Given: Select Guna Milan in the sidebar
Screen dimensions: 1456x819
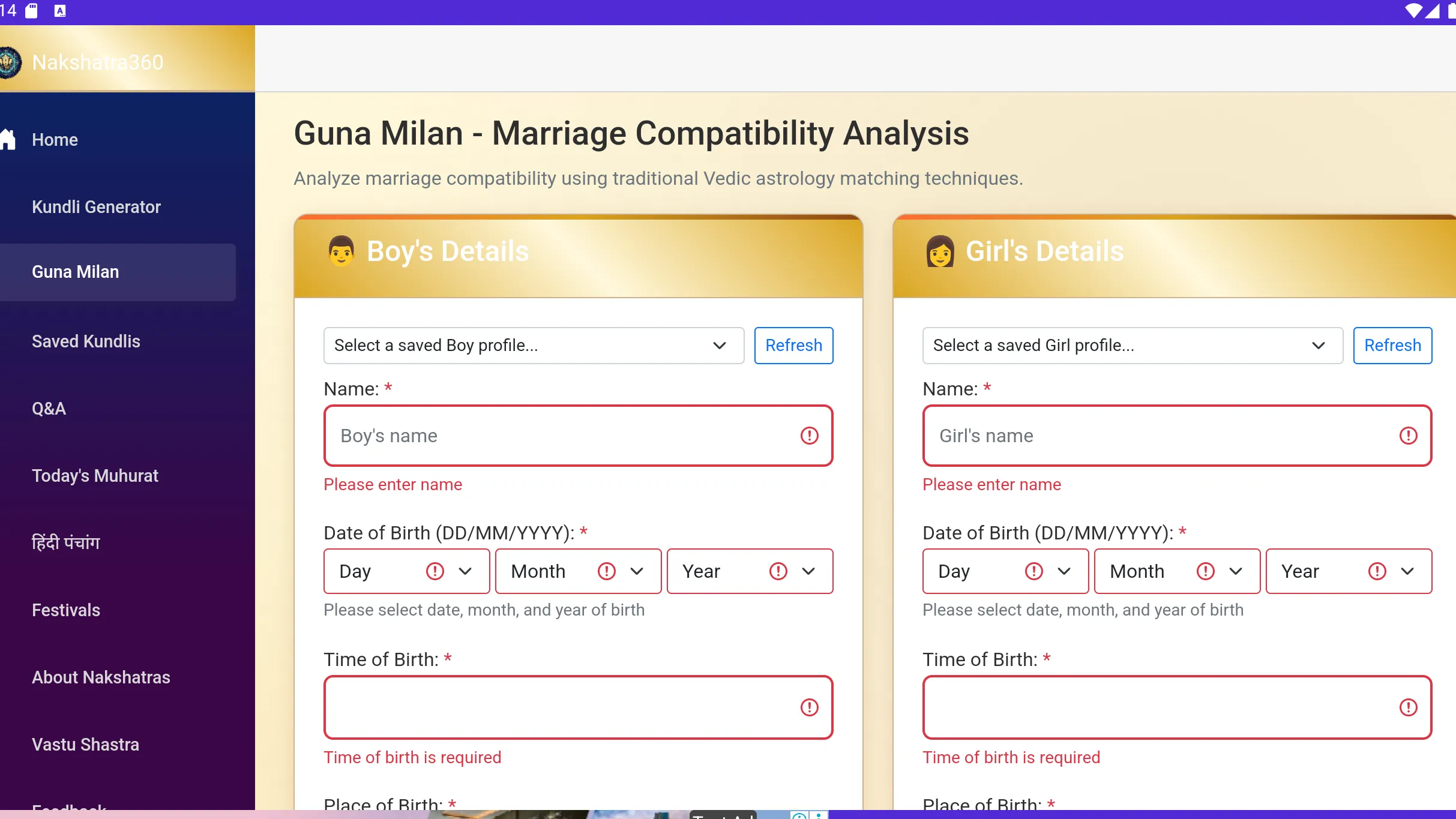Looking at the screenshot, I should 75,272.
